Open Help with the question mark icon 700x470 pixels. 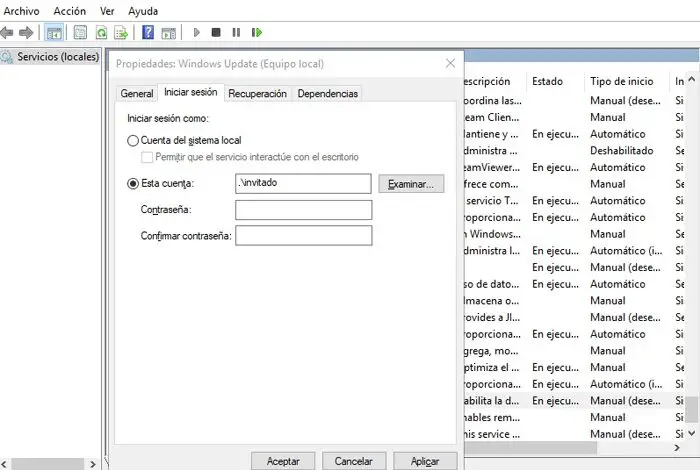coord(148,33)
